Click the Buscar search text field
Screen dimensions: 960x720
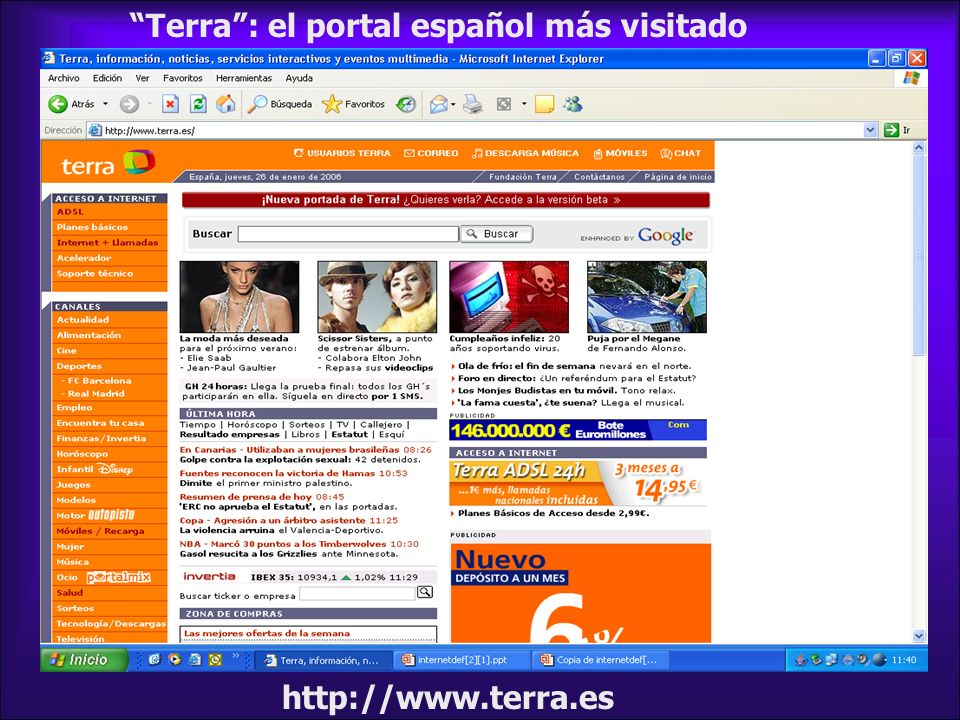click(348, 234)
